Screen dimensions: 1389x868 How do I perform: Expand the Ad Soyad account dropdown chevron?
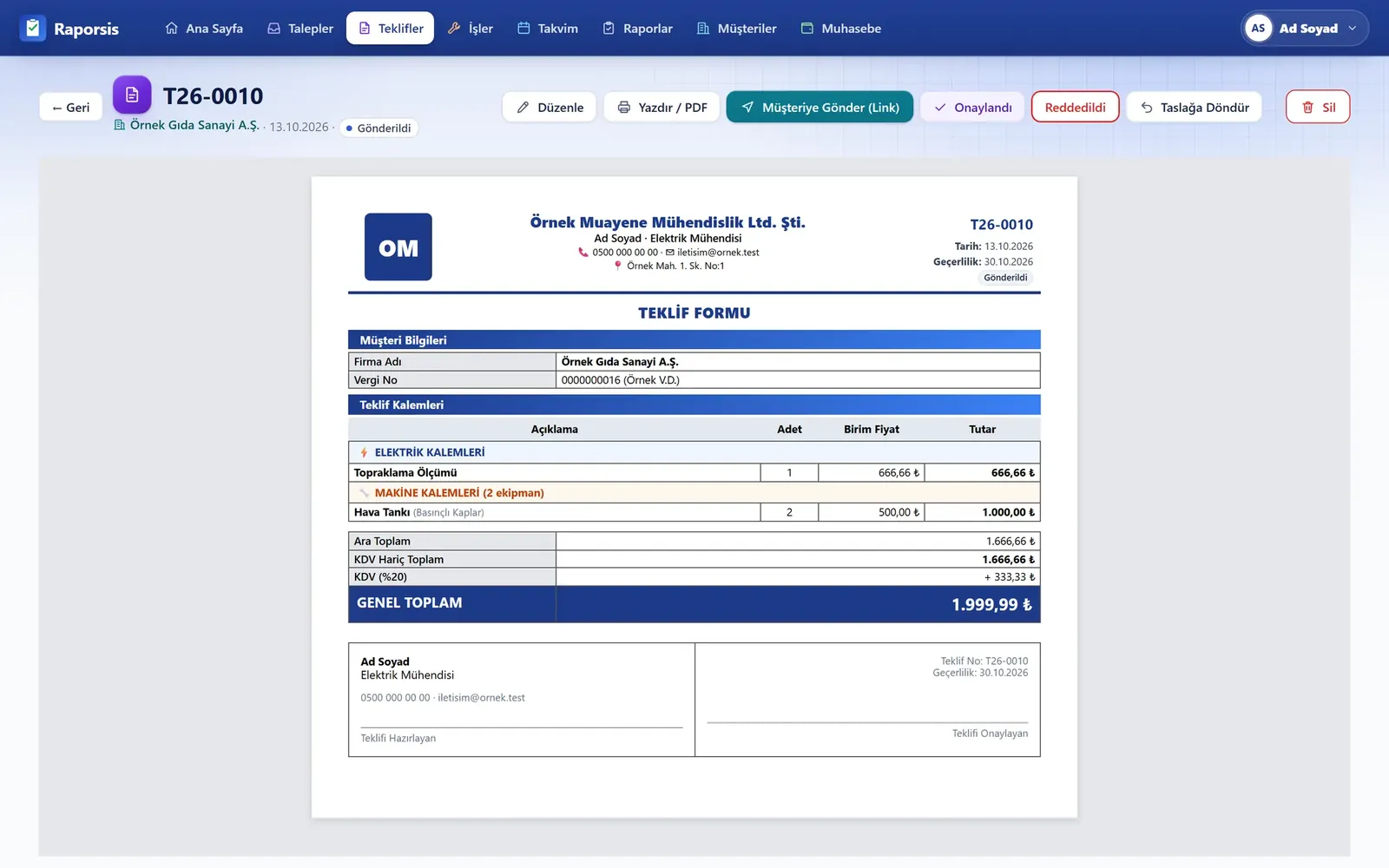(1352, 28)
